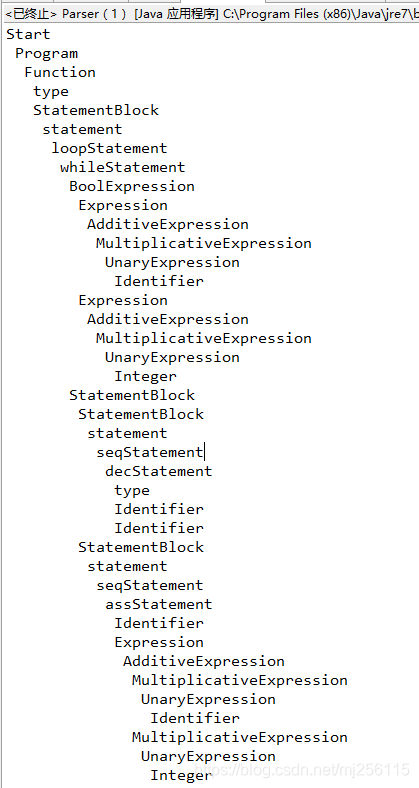Select the type line under decStatement

coord(132,490)
